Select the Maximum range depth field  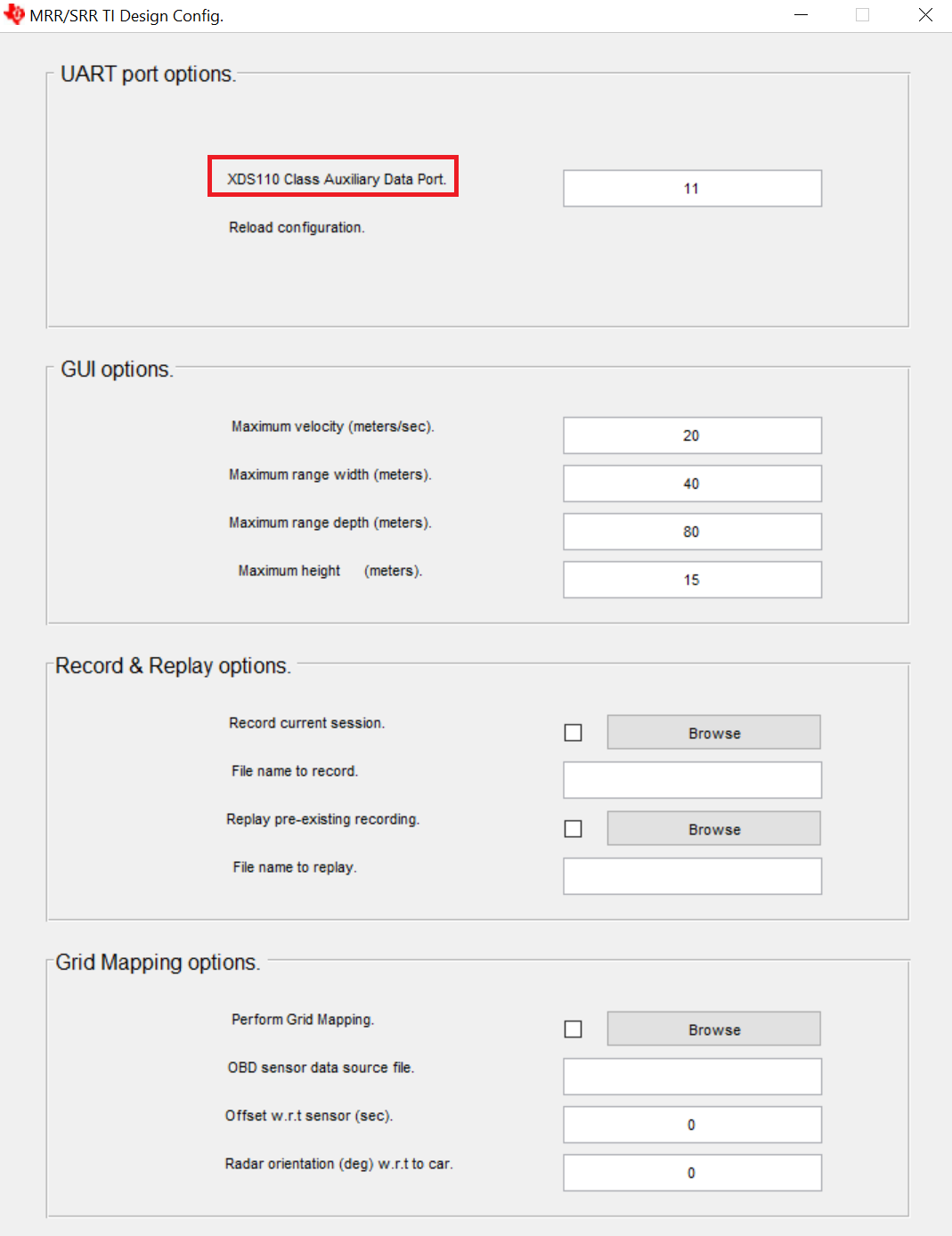[x=692, y=532]
